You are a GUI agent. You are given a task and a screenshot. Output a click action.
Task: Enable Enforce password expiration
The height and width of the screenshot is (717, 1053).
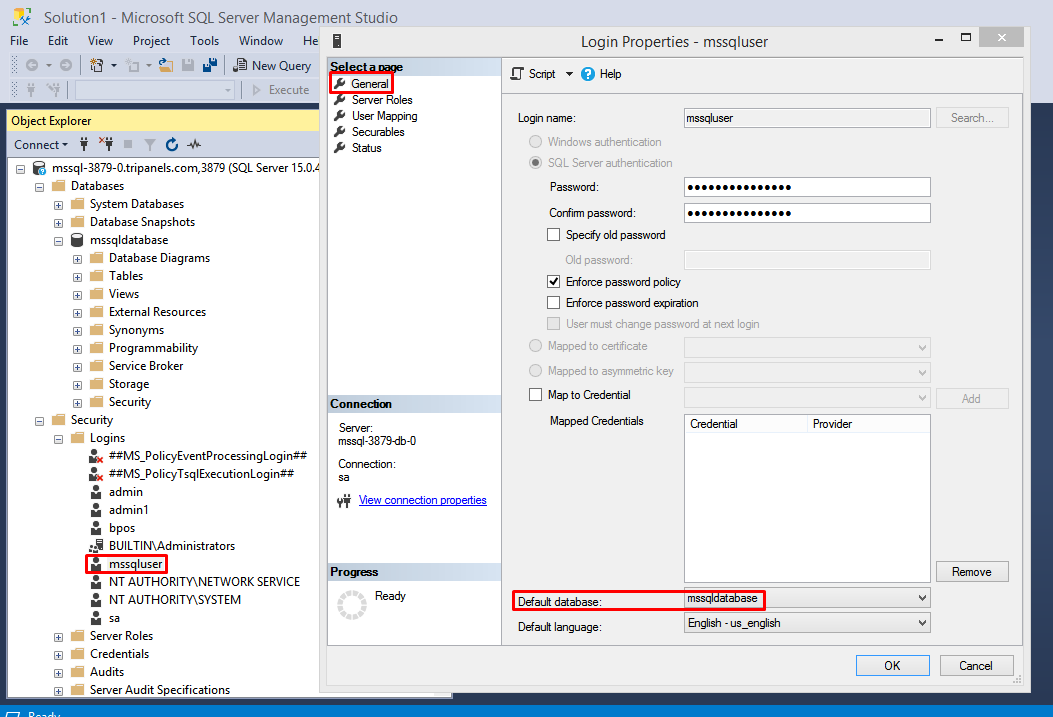(x=554, y=303)
